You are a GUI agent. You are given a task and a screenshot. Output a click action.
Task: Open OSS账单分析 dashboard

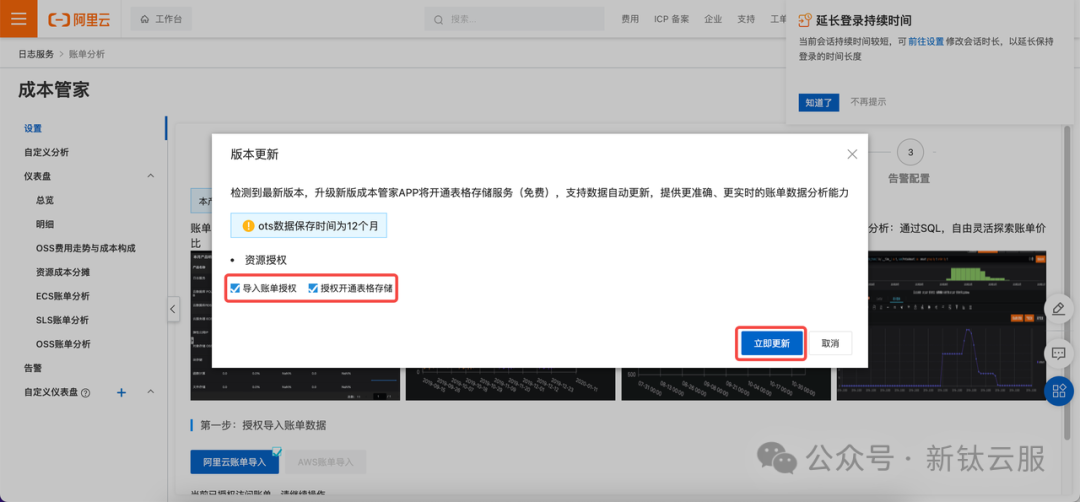(x=63, y=344)
